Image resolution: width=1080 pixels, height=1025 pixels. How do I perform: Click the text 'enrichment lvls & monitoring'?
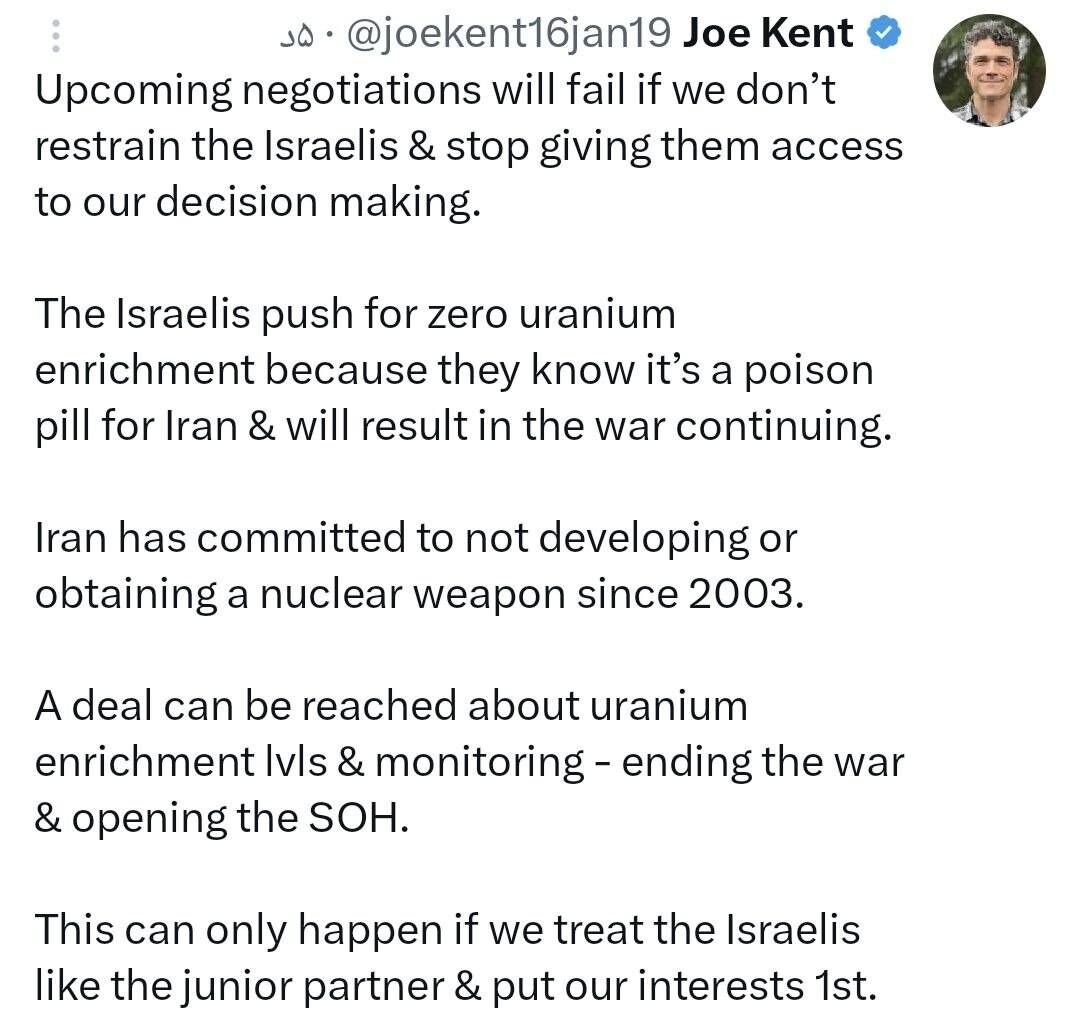[310, 763]
